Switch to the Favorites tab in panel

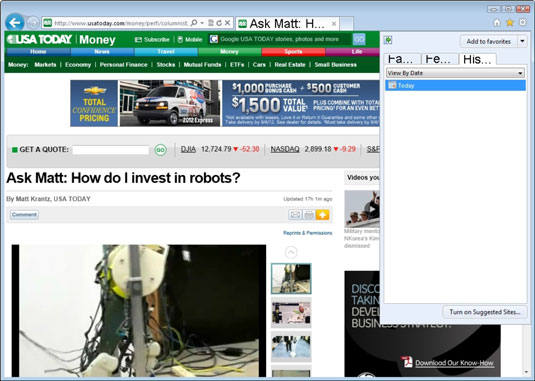pos(402,59)
